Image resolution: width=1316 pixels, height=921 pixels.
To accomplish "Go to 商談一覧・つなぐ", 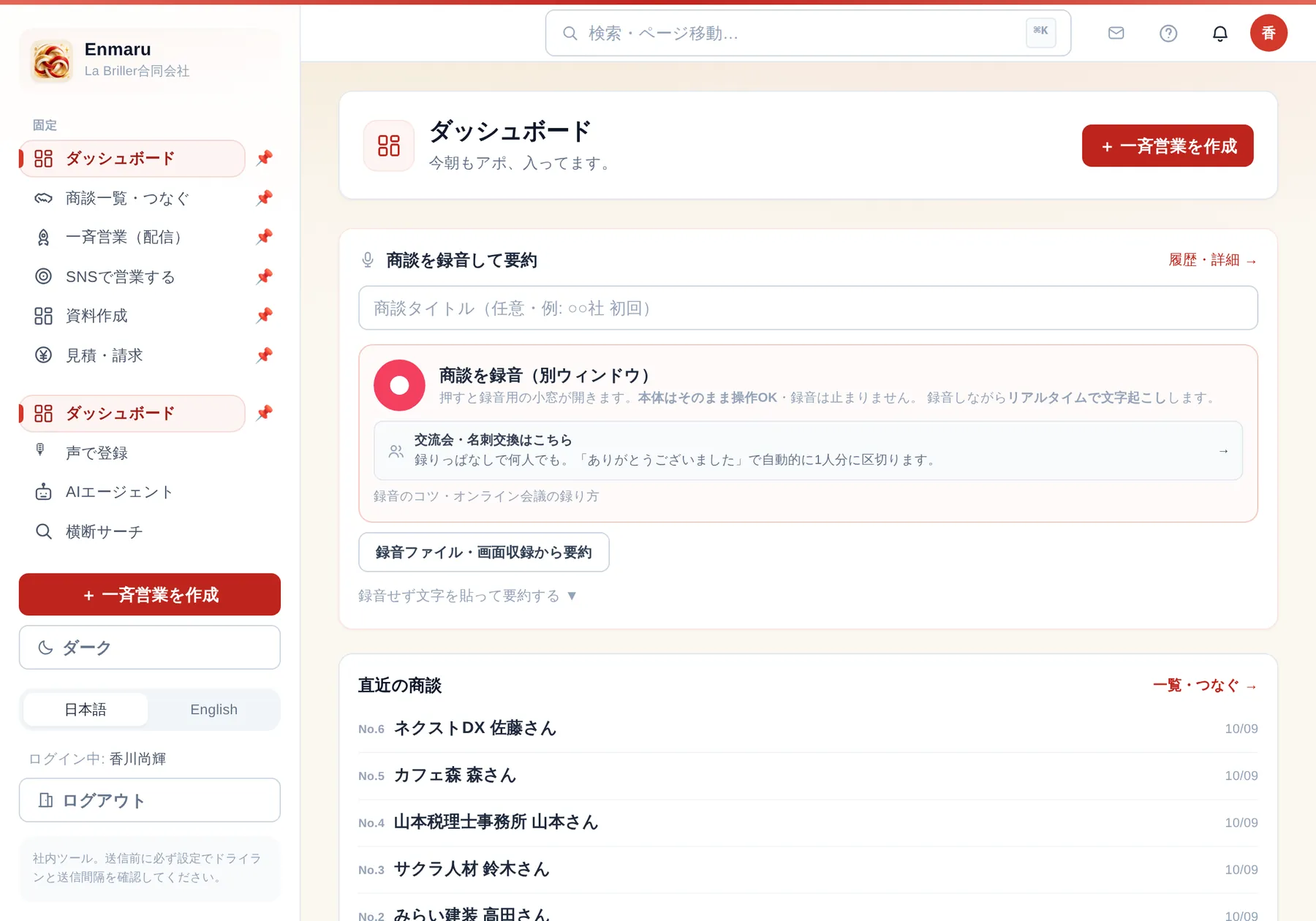I will (132, 198).
